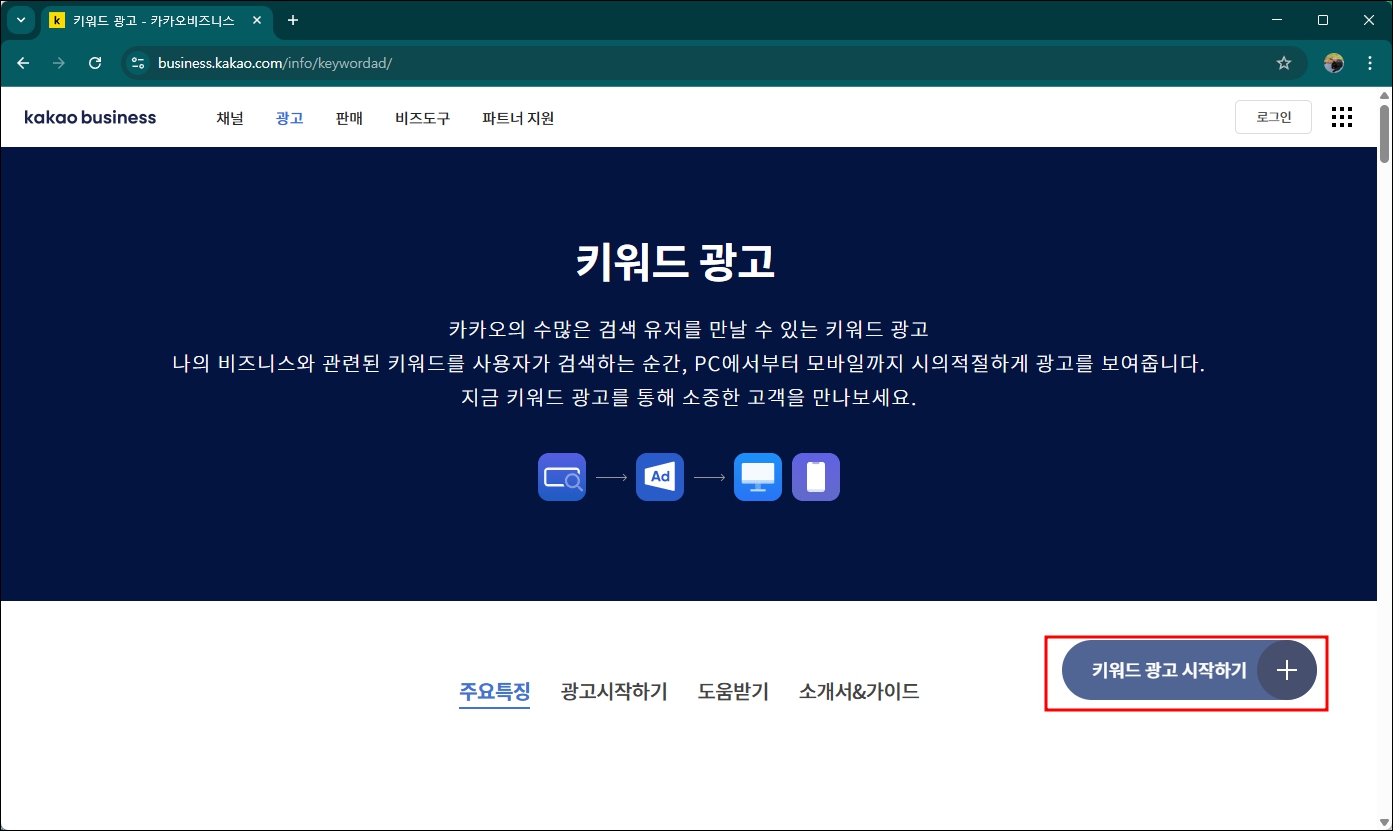The width and height of the screenshot is (1393, 831).
Task: Click the kakao business logo
Action: coord(89,117)
